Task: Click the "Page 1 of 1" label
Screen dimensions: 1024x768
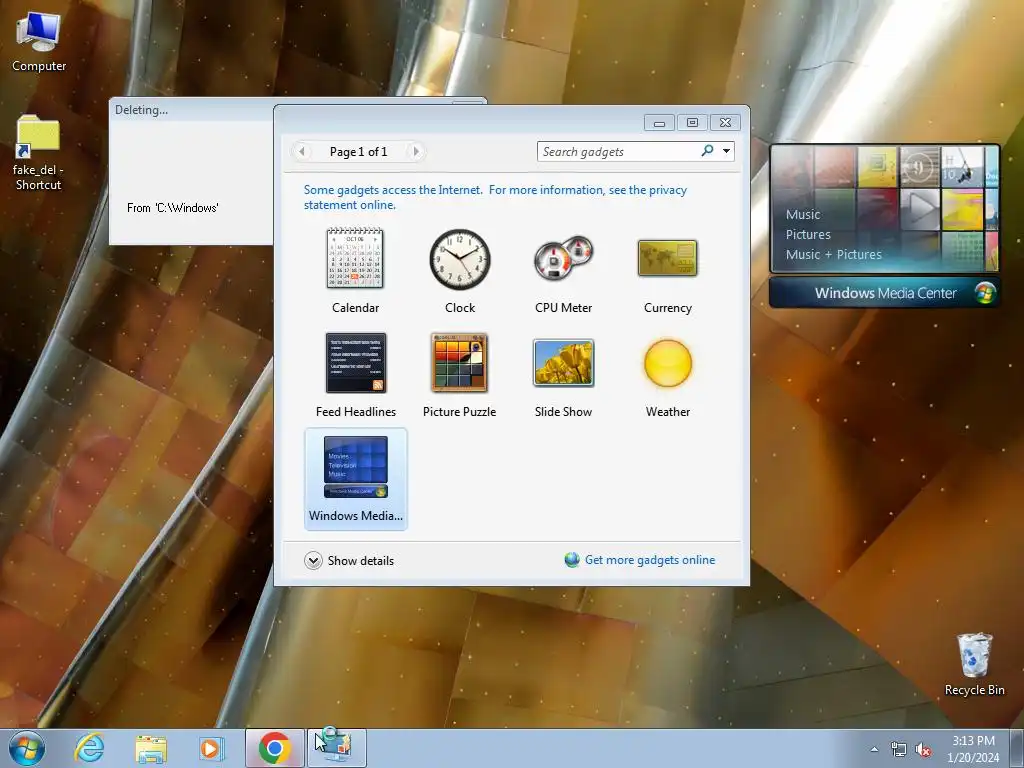Action: (359, 152)
